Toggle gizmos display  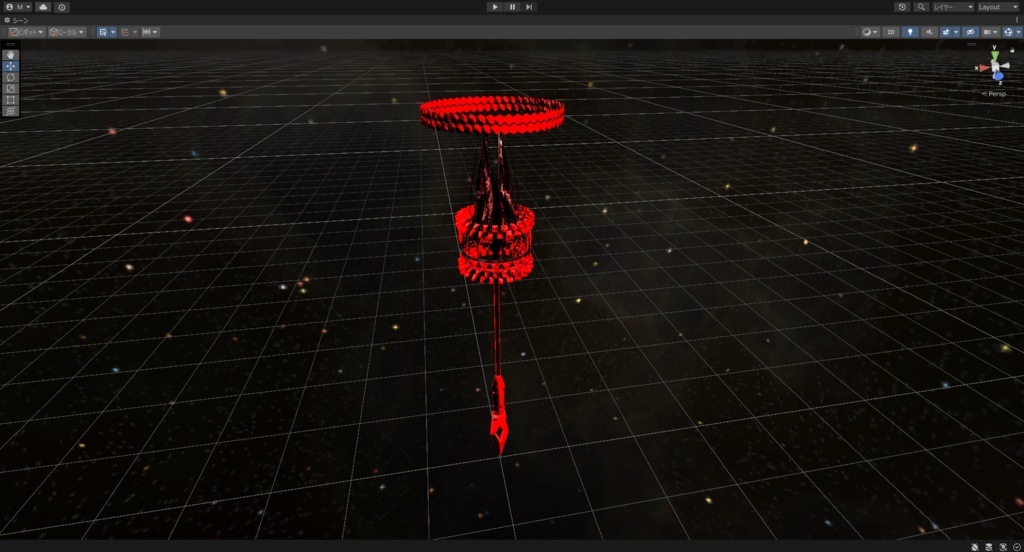tap(1008, 32)
